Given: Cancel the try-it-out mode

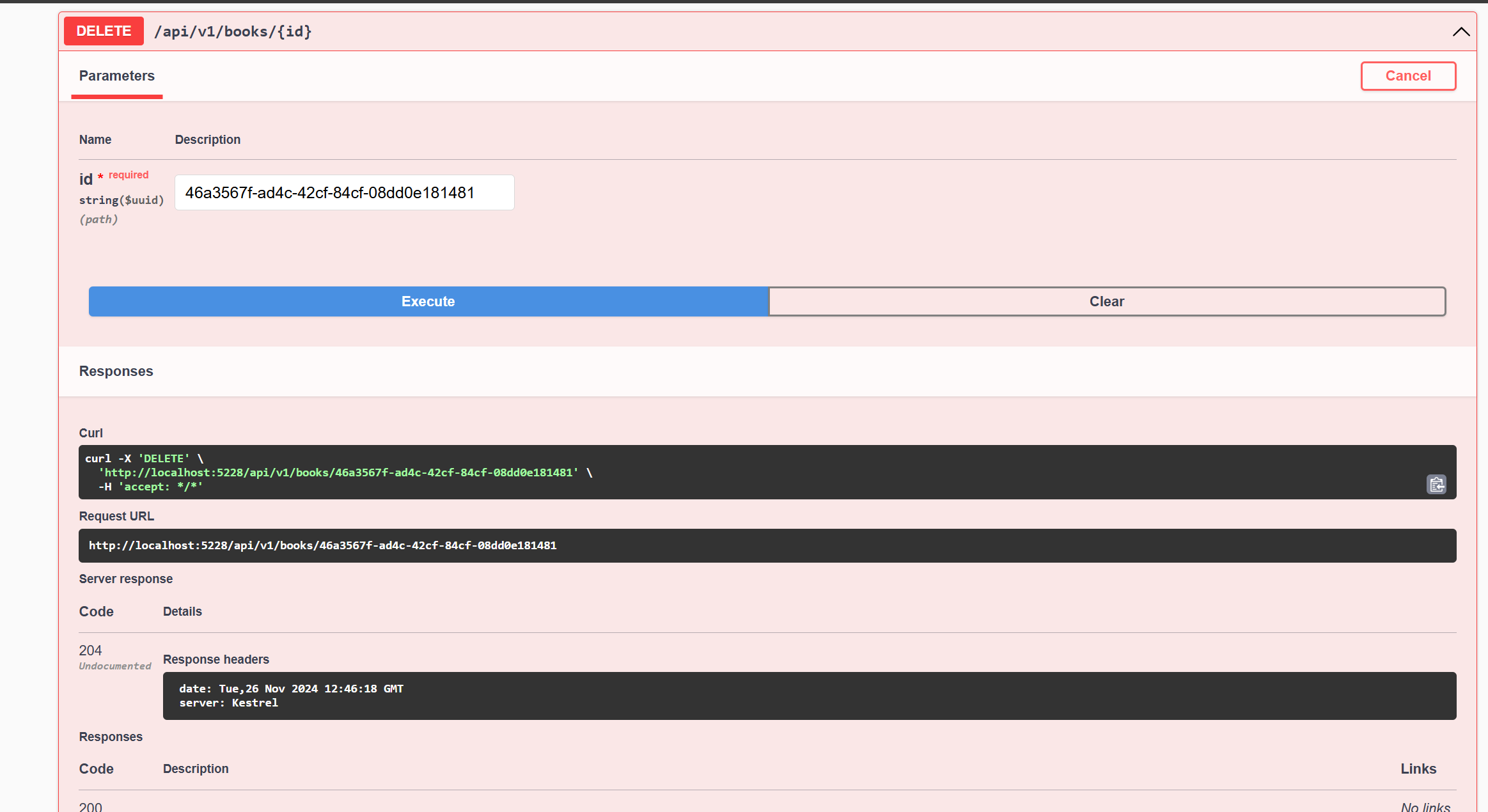Looking at the screenshot, I should [1408, 76].
